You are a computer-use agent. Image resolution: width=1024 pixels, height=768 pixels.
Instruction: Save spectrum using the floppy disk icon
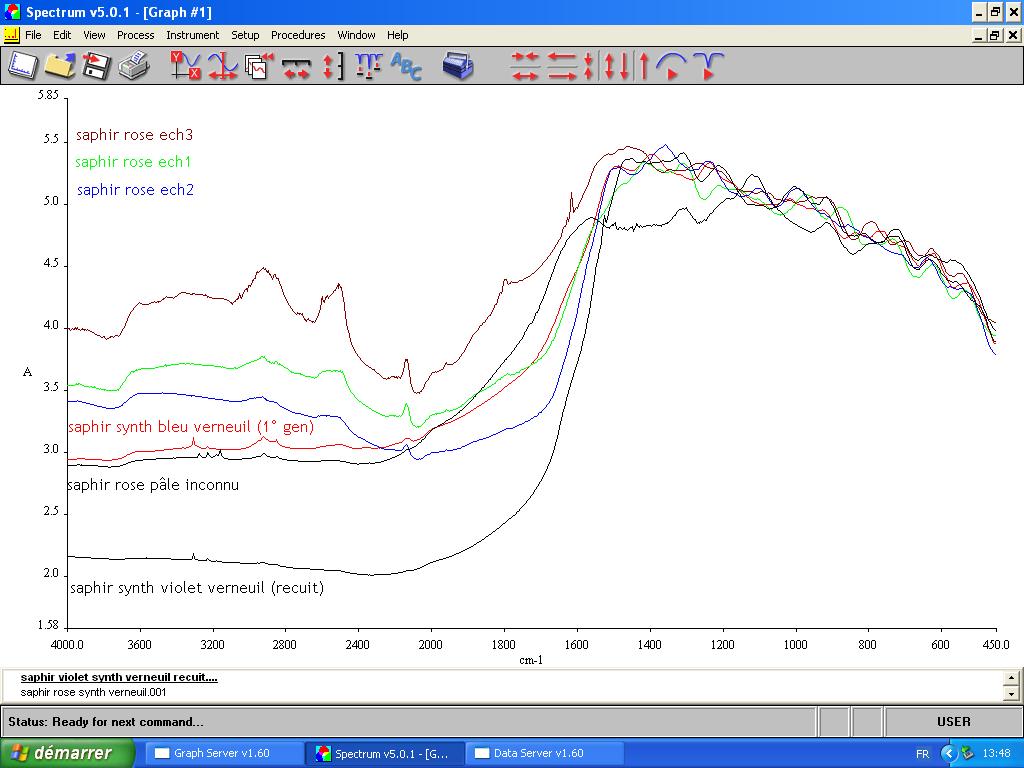pyautogui.click(x=96, y=66)
